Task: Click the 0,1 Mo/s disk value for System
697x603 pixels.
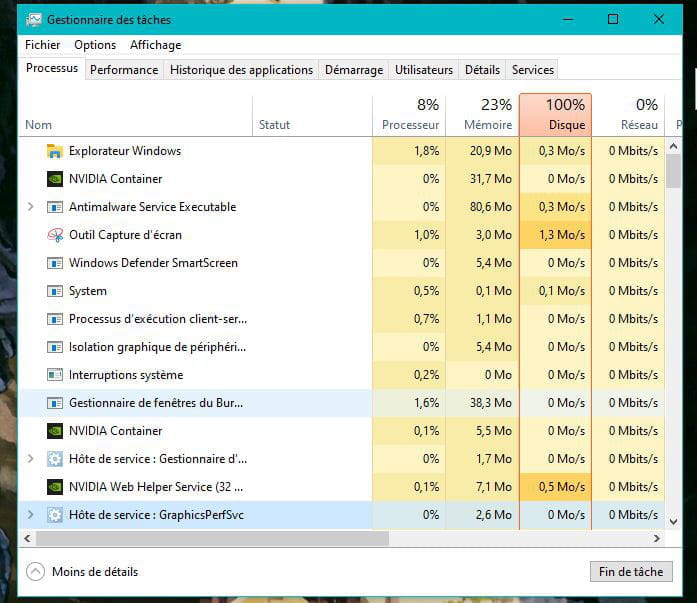Action: (x=562, y=291)
